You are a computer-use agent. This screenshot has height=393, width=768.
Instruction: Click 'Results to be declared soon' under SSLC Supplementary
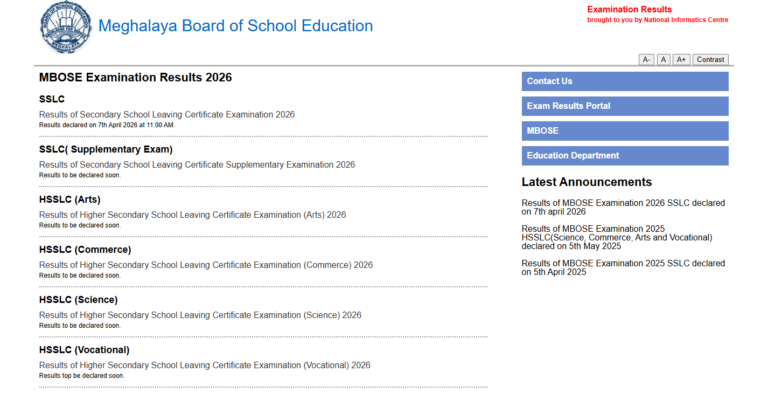(x=80, y=175)
